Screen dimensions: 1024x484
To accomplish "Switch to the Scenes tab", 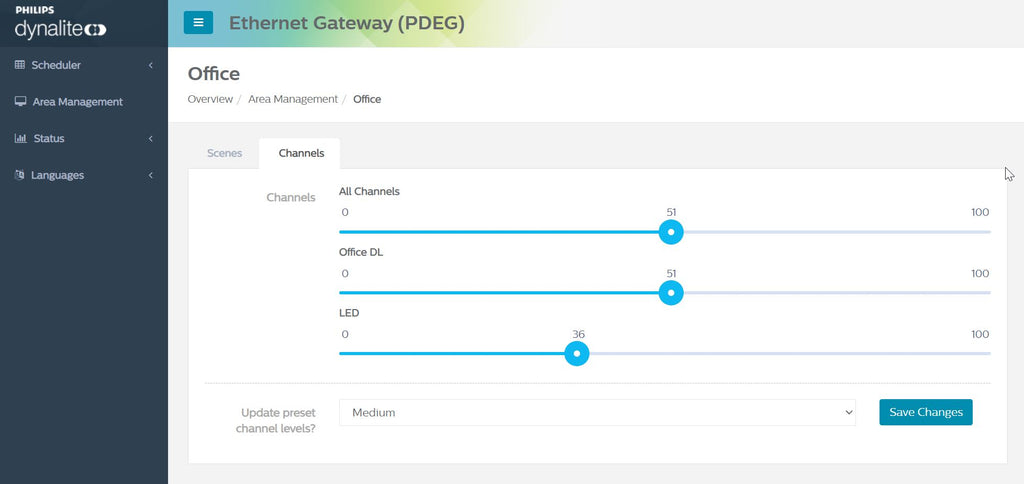I will [225, 153].
